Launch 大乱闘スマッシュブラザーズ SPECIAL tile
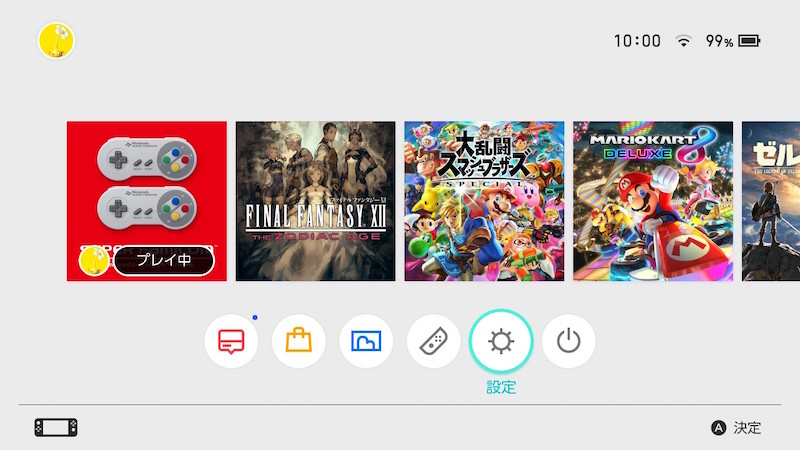This screenshot has height=450, width=800. tap(484, 201)
